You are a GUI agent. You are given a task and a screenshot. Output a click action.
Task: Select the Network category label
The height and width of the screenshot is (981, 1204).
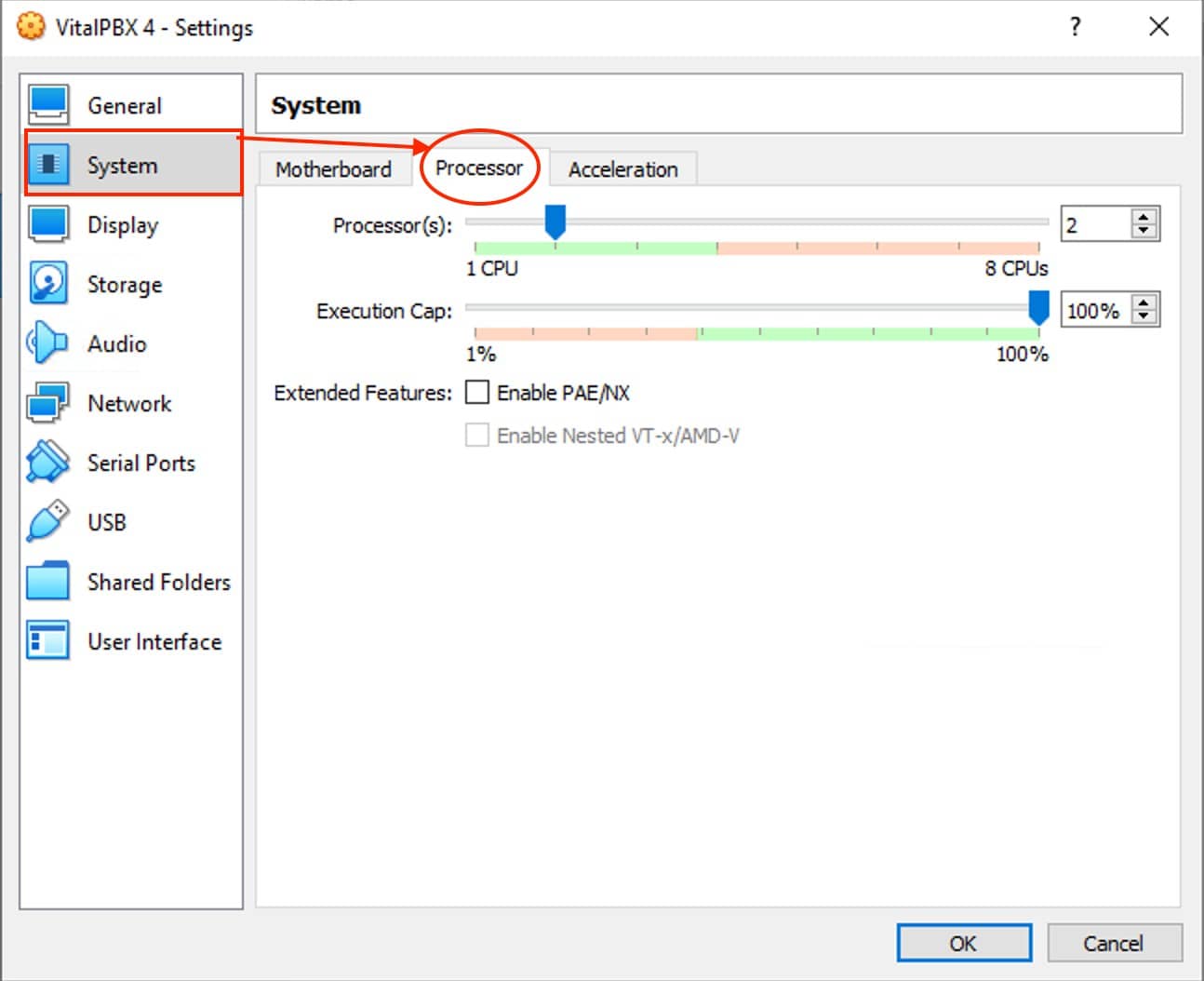(x=129, y=404)
